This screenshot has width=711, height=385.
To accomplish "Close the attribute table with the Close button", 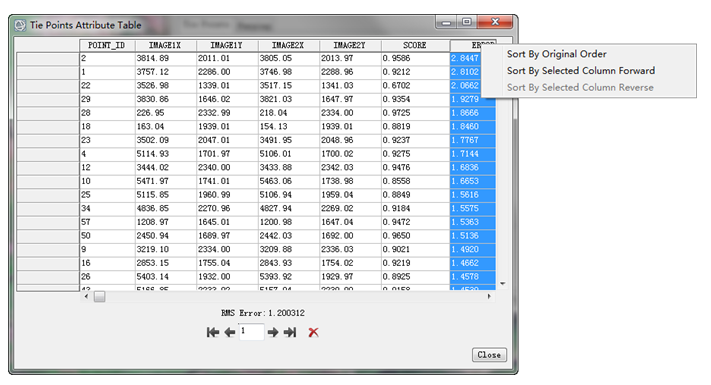I will [489, 355].
